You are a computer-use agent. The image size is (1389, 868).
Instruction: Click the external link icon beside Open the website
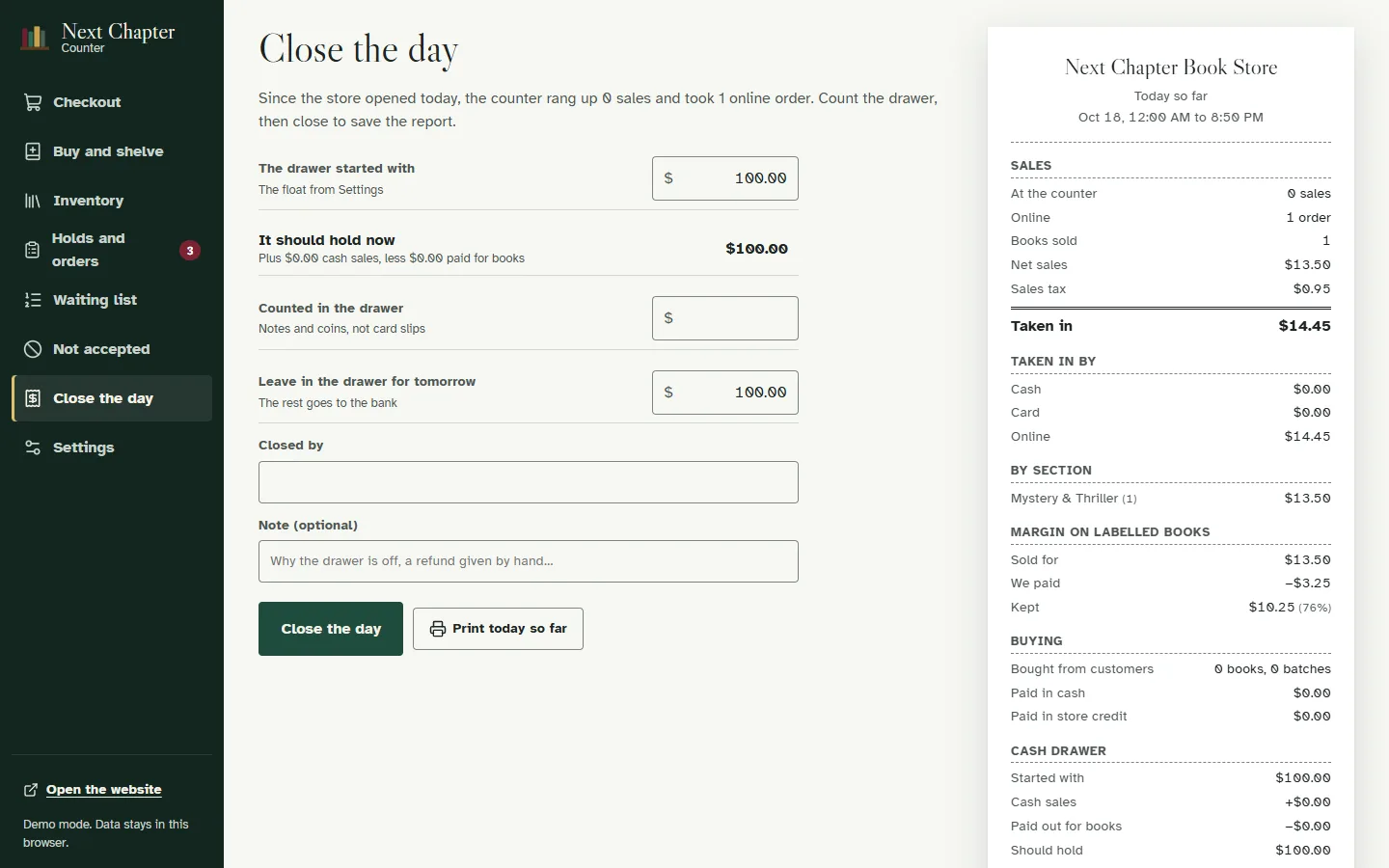[31, 790]
